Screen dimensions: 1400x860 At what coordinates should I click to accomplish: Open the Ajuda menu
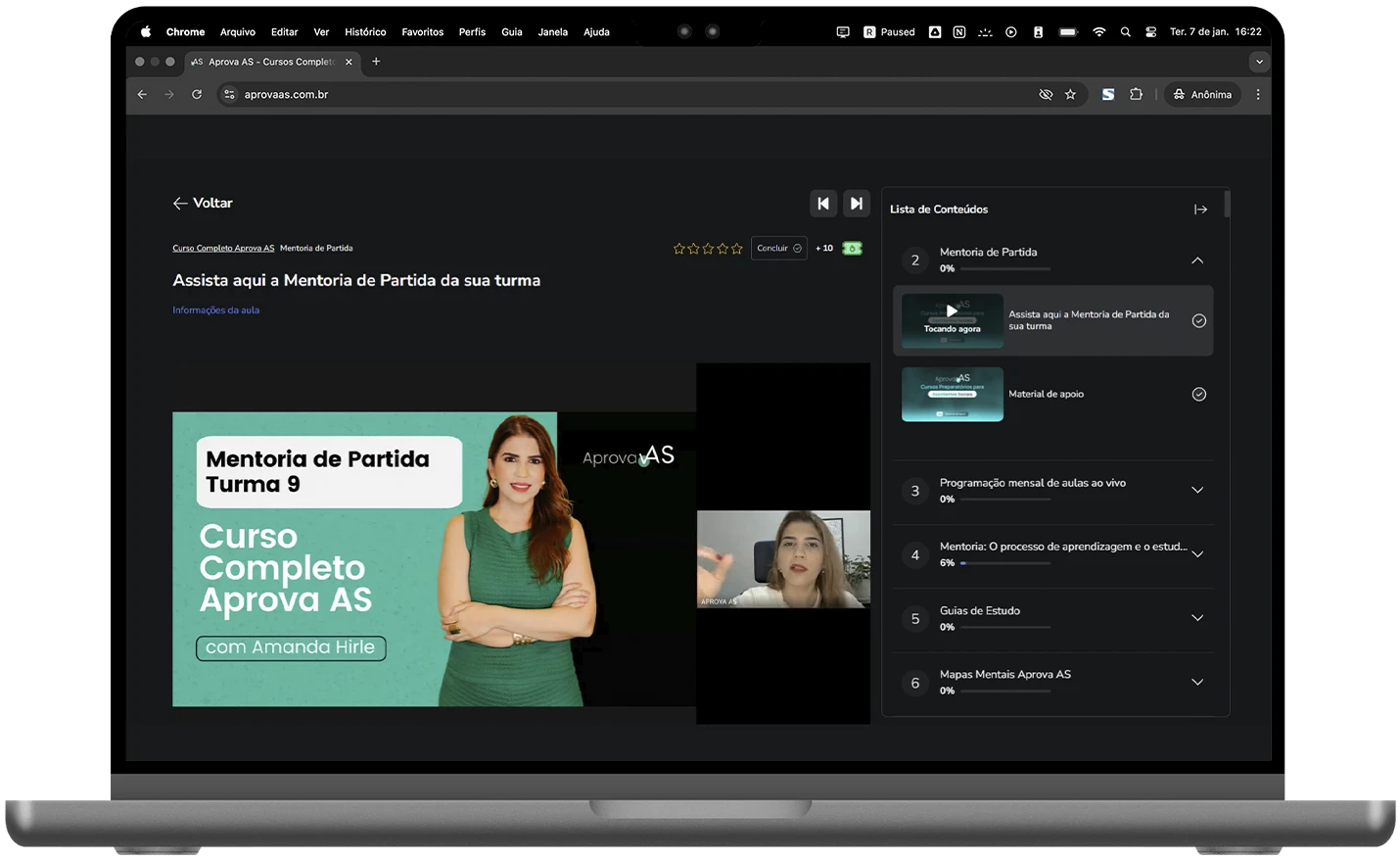[596, 32]
